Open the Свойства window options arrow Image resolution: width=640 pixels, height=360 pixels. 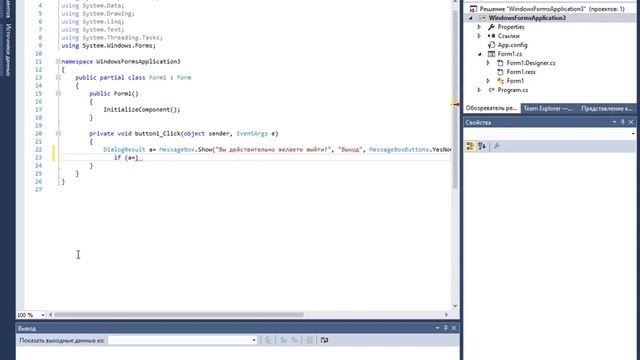pos(614,122)
